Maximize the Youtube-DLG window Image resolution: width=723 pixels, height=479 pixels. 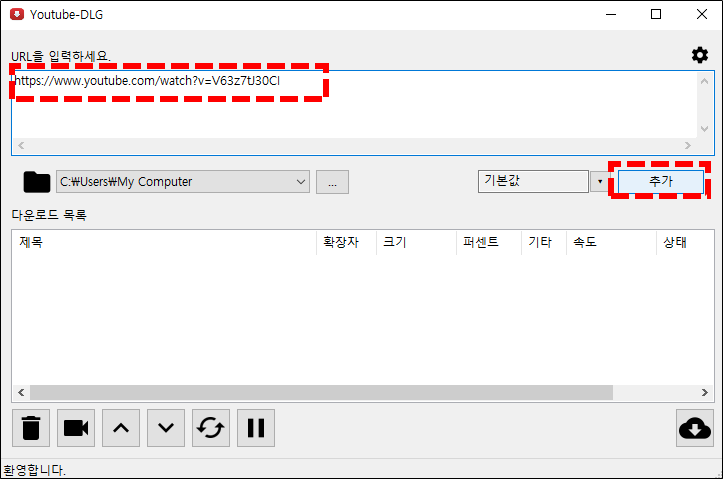(656, 14)
